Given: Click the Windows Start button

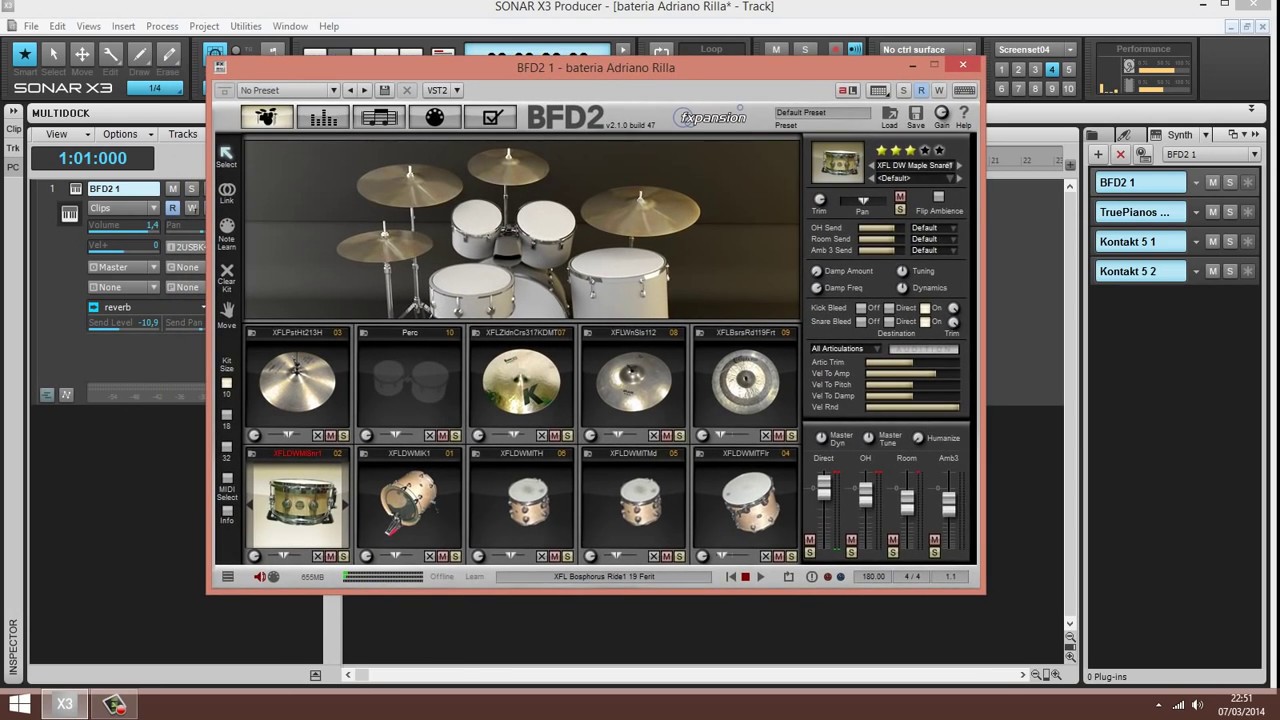Looking at the screenshot, I should (19, 704).
